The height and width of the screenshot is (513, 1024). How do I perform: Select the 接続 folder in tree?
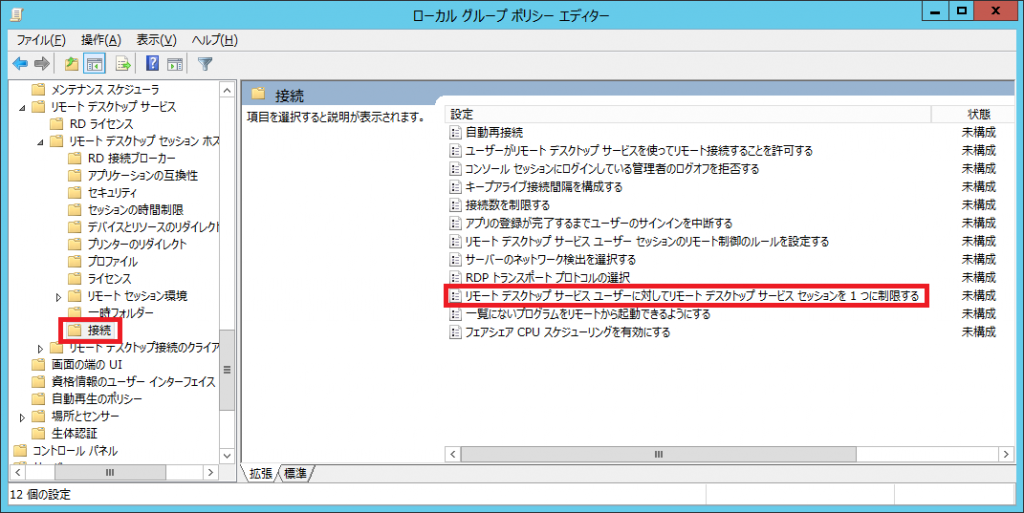tap(99, 330)
